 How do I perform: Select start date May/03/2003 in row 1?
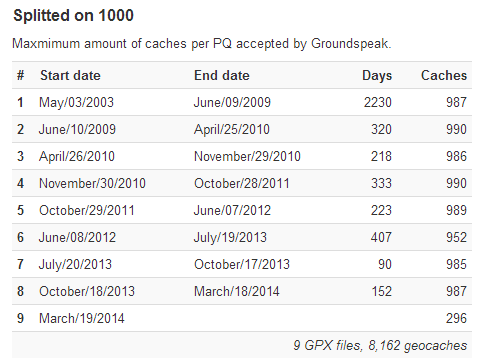click(76, 102)
